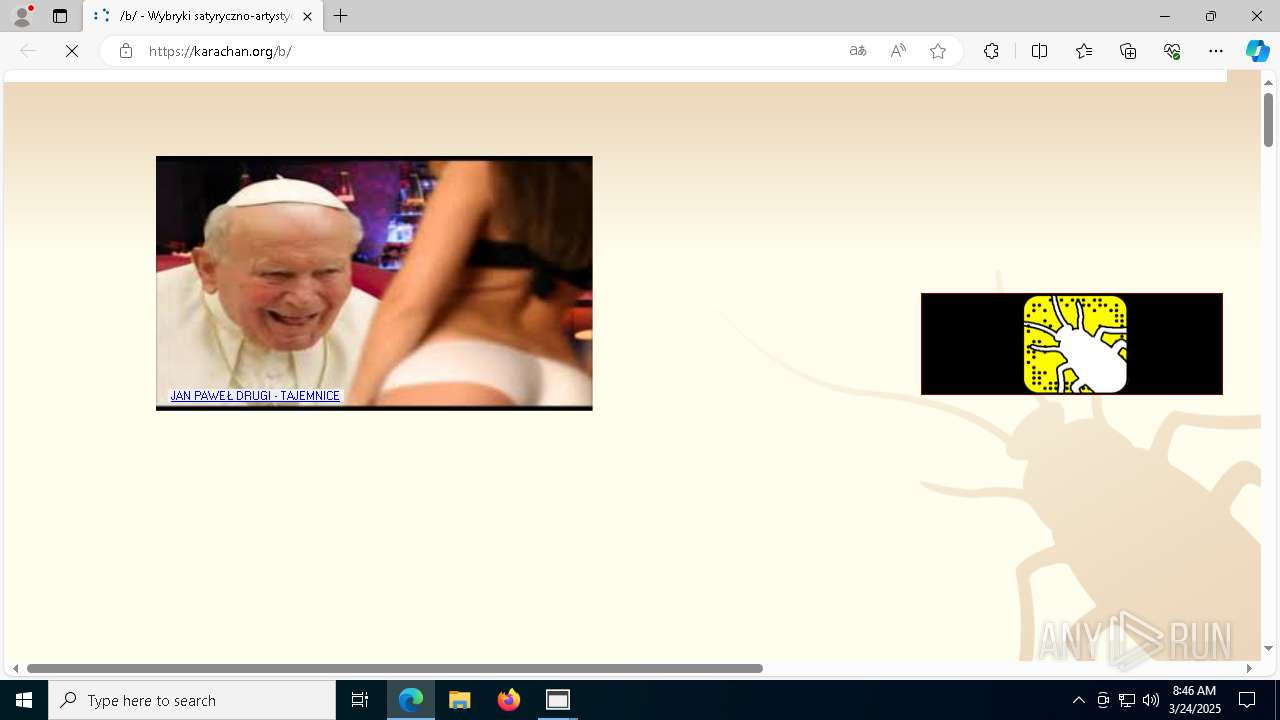The width and height of the screenshot is (1280, 720).
Task: Launch Firefox from taskbar
Action: point(509,700)
